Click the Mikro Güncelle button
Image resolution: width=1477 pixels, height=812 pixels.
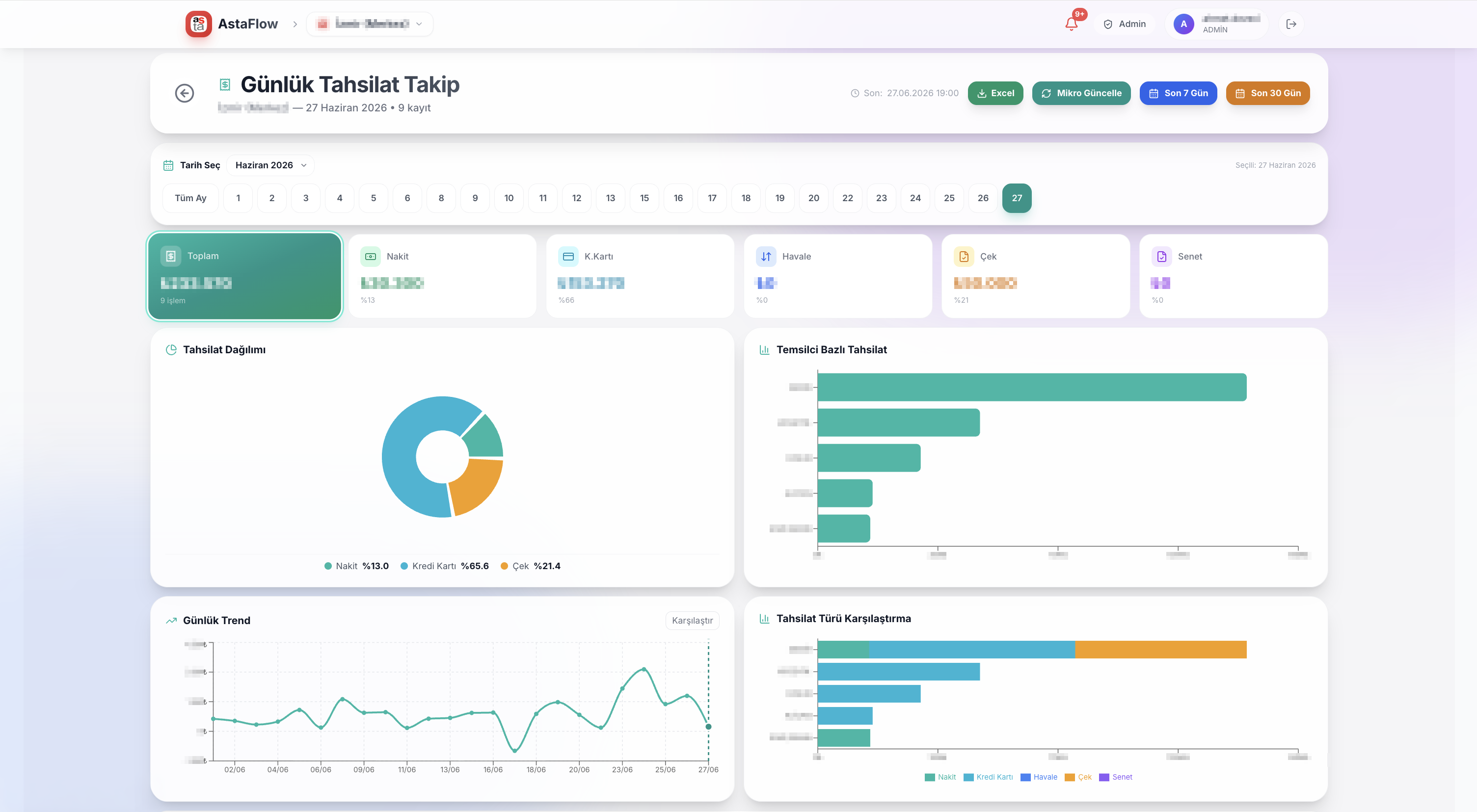[1081, 93]
